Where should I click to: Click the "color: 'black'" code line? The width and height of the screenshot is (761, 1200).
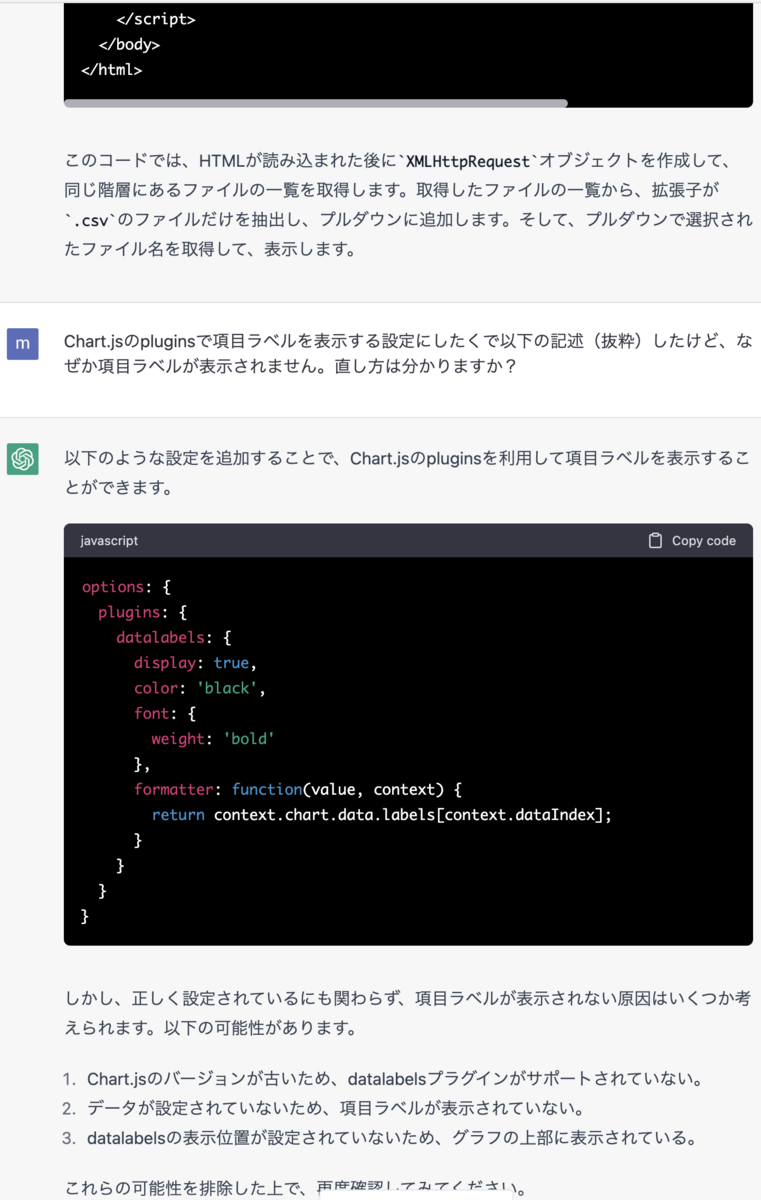point(200,688)
